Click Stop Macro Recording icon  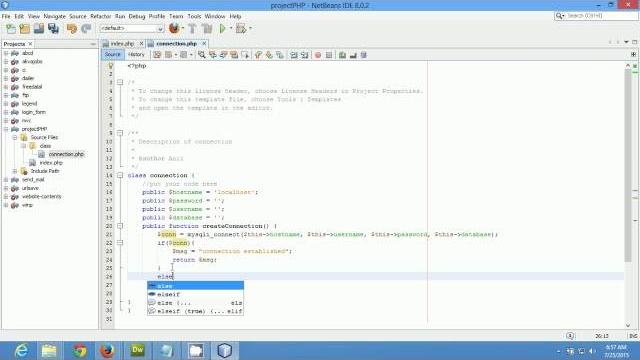point(329,55)
